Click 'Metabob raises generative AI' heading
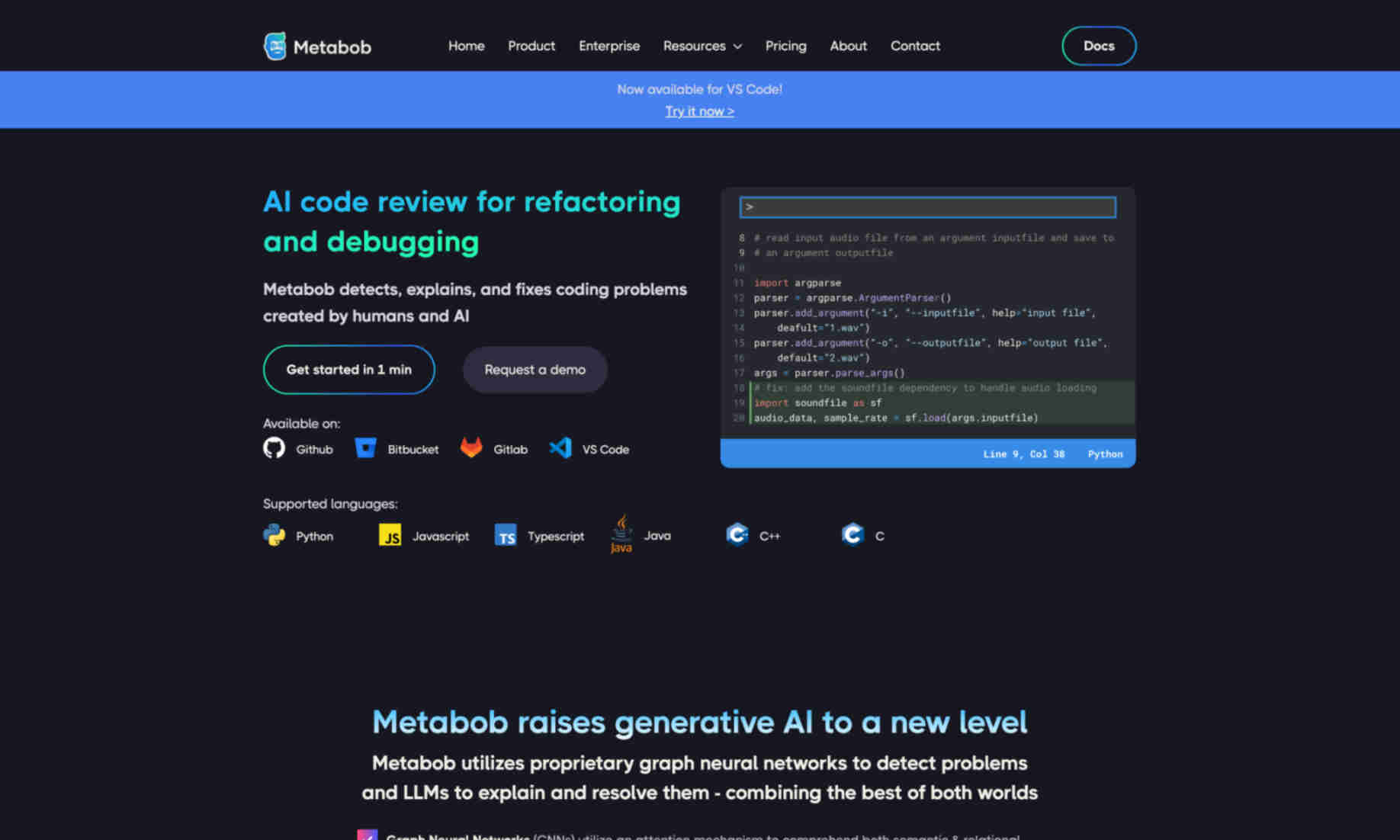Viewport: 1400px width, 840px height. click(x=699, y=722)
